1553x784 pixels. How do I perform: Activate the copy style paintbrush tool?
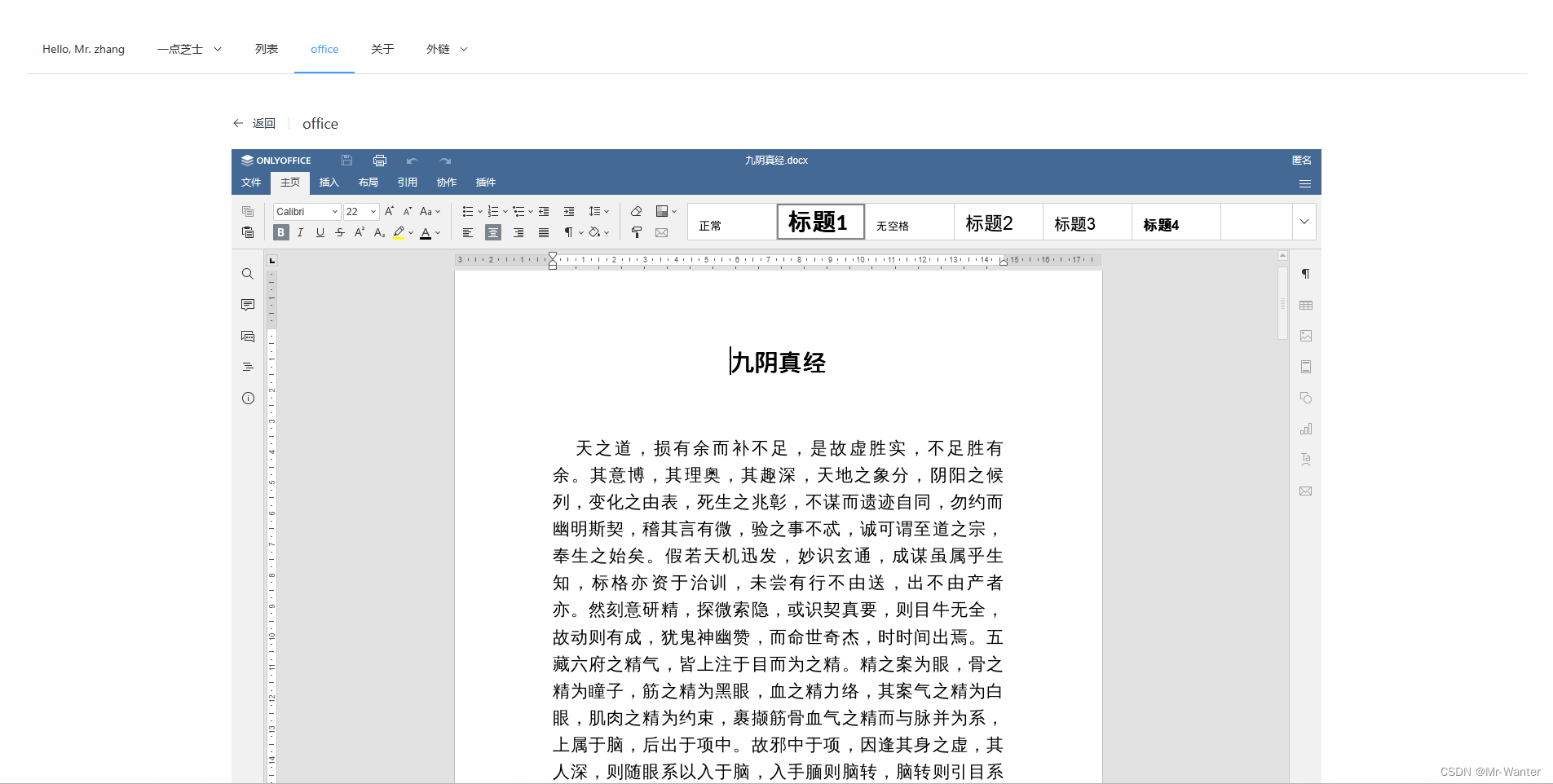pyautogui.click(x=636, y=232)
